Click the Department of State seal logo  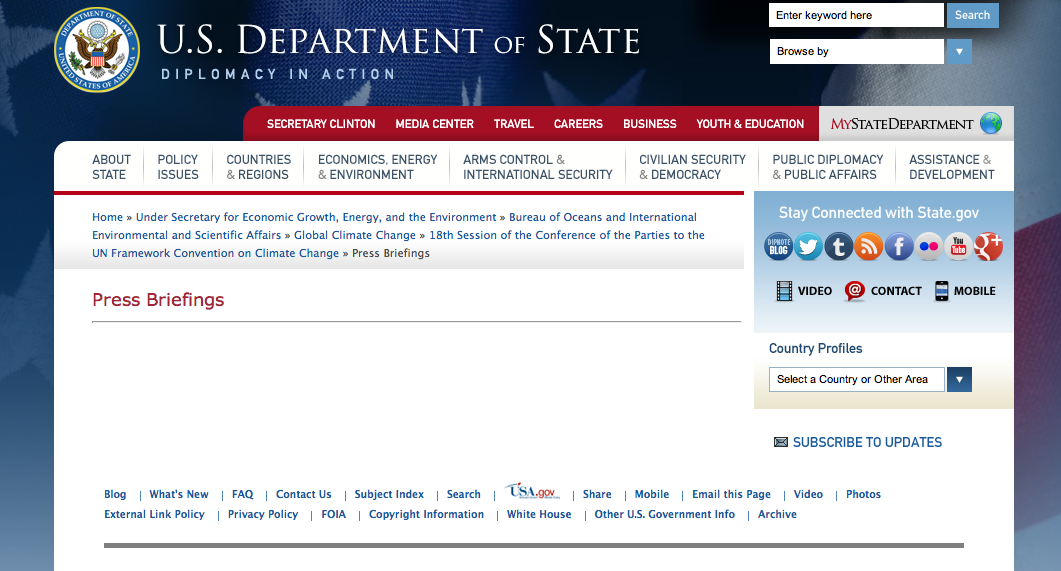[97, 49]
